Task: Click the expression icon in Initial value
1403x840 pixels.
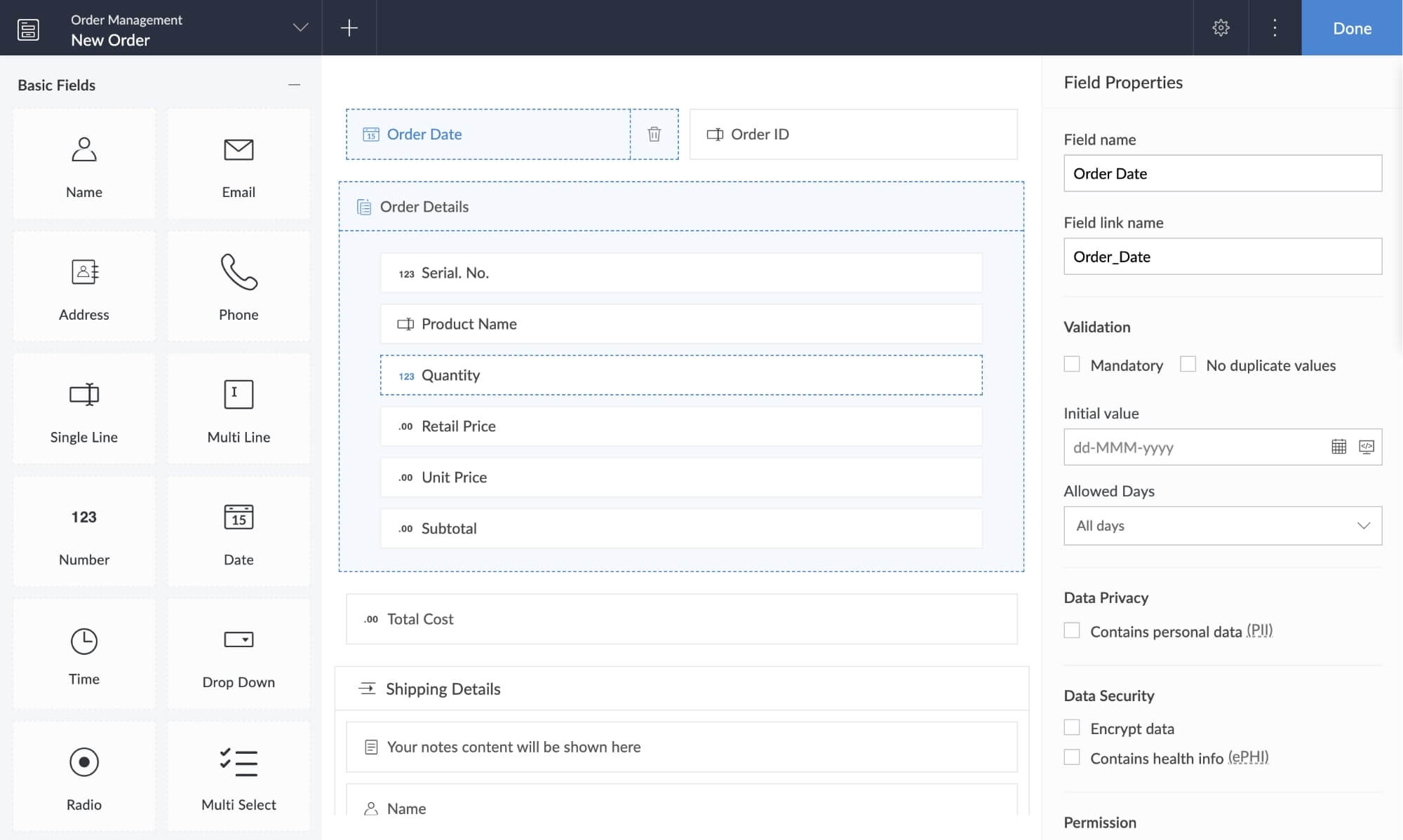Action: [x=1366, y=447]
